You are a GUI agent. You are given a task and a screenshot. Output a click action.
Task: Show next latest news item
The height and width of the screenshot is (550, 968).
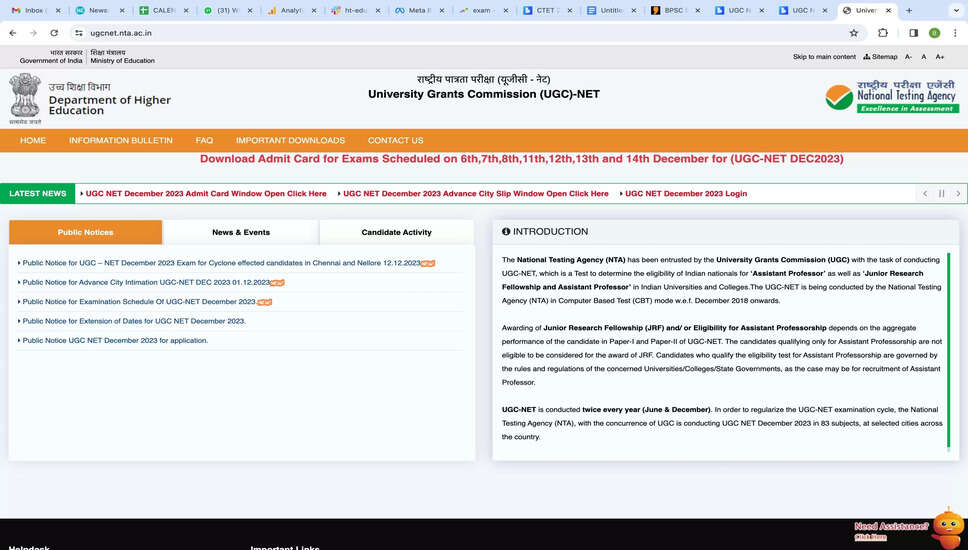point(958,194)
